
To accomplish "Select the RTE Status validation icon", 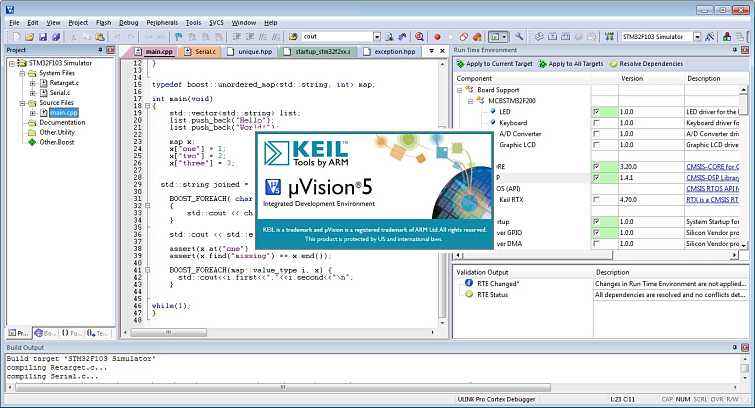I will (468, 295).
